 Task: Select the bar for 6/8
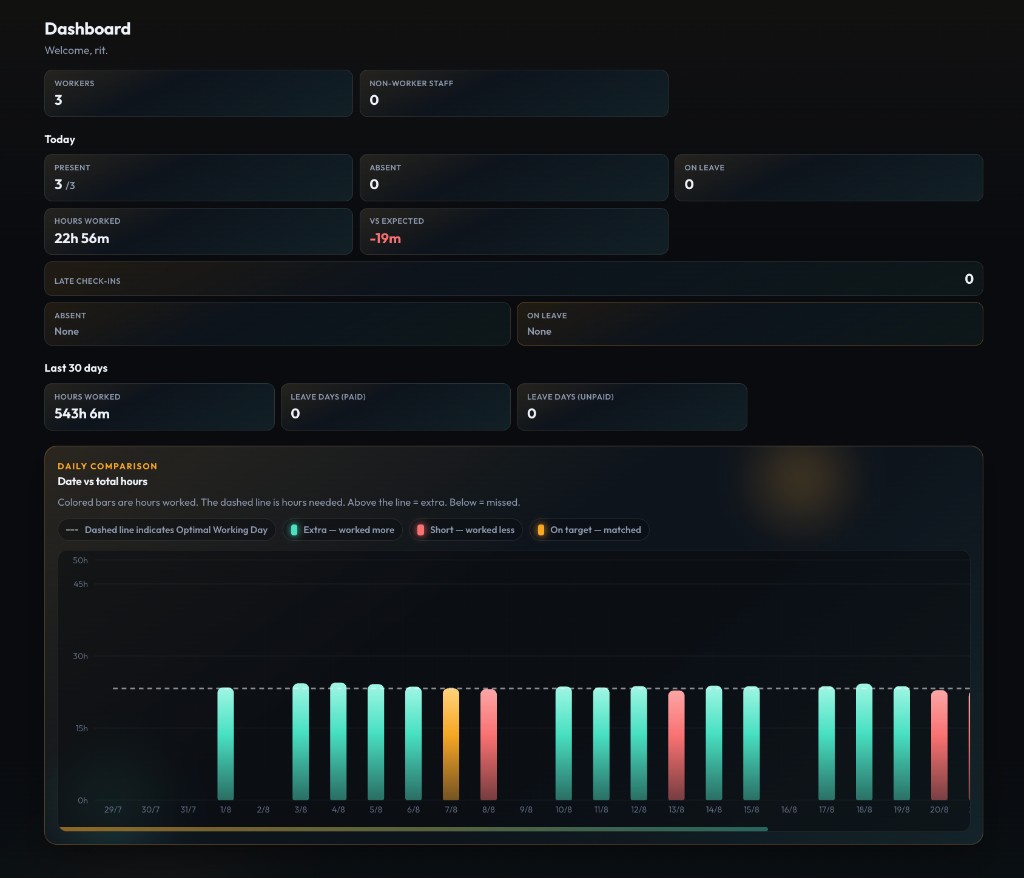click(x=413, y=743)
